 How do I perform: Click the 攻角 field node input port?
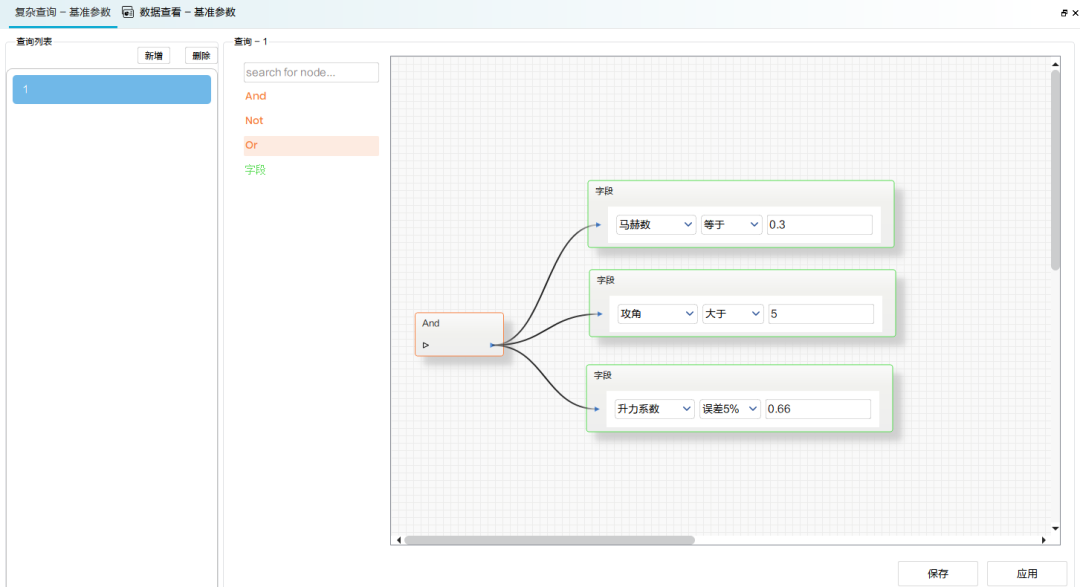(x=600, y=314)
